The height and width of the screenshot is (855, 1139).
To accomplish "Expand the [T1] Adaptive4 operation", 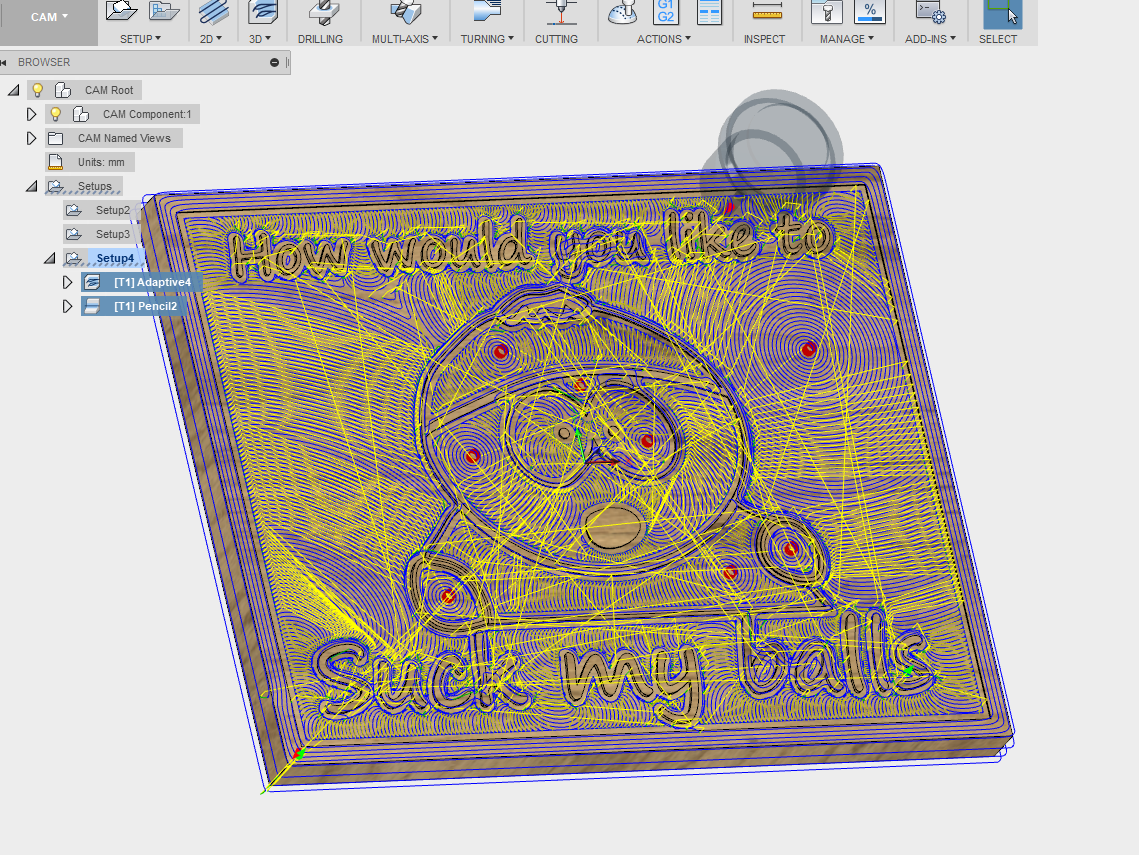I will tap(67, 282).
